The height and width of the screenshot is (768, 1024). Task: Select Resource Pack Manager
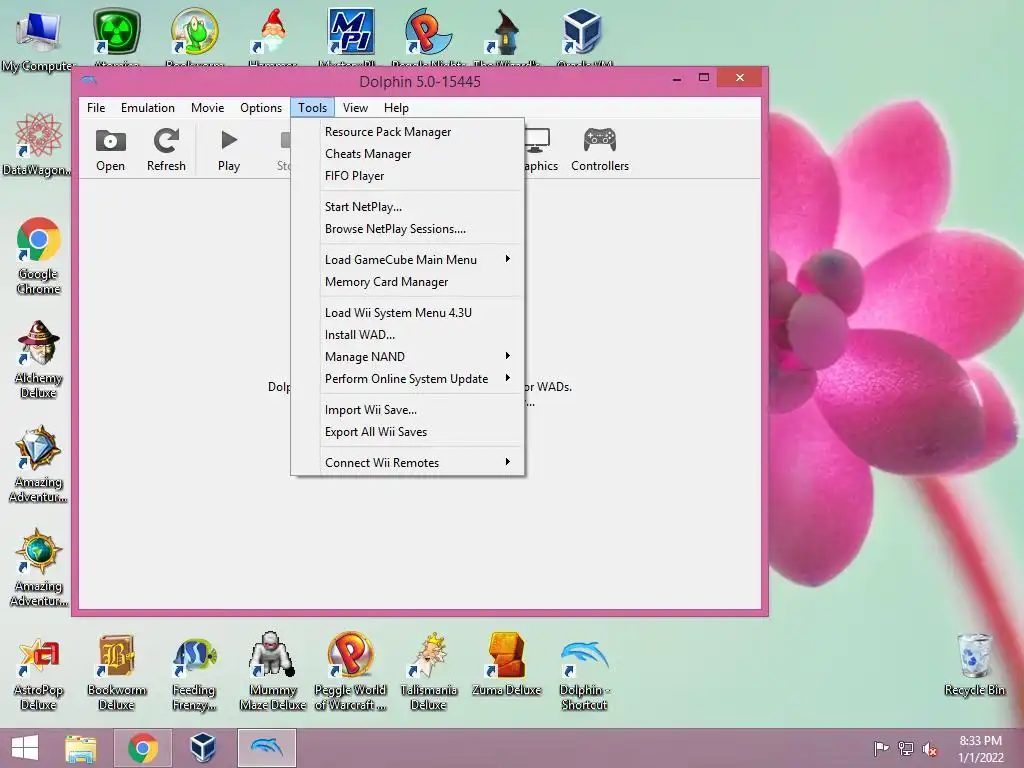[407, 132]
